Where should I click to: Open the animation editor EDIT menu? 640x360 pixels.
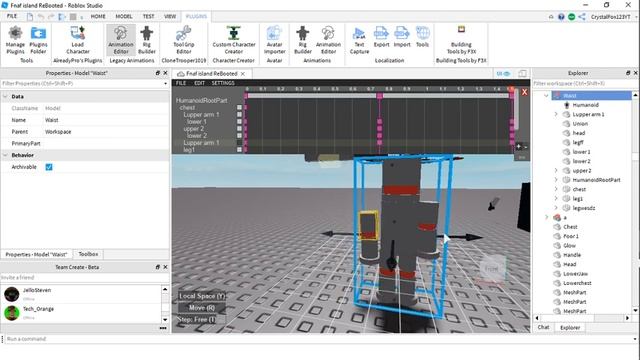point(200,83)
